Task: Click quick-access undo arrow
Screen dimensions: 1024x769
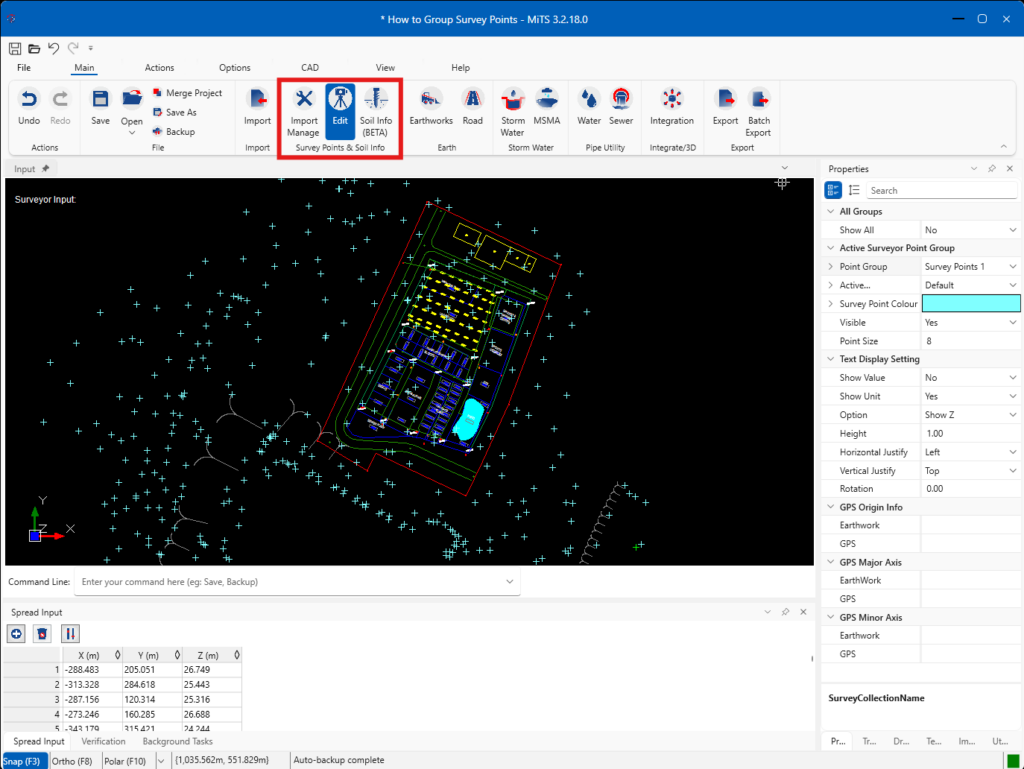Action: [54, 48]
